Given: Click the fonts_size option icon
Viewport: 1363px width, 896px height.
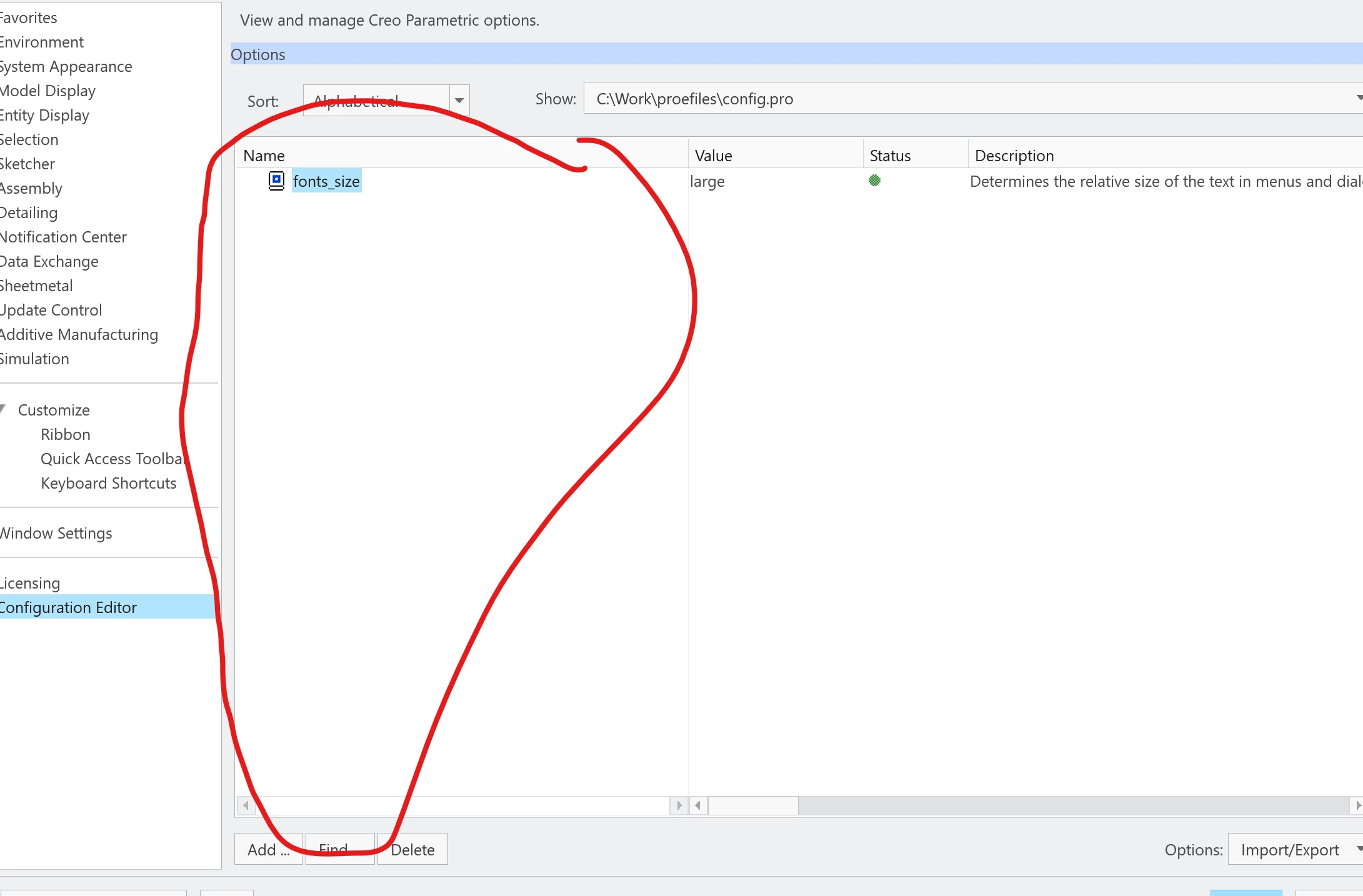Looking at the screenshot, I should (276, 181).
